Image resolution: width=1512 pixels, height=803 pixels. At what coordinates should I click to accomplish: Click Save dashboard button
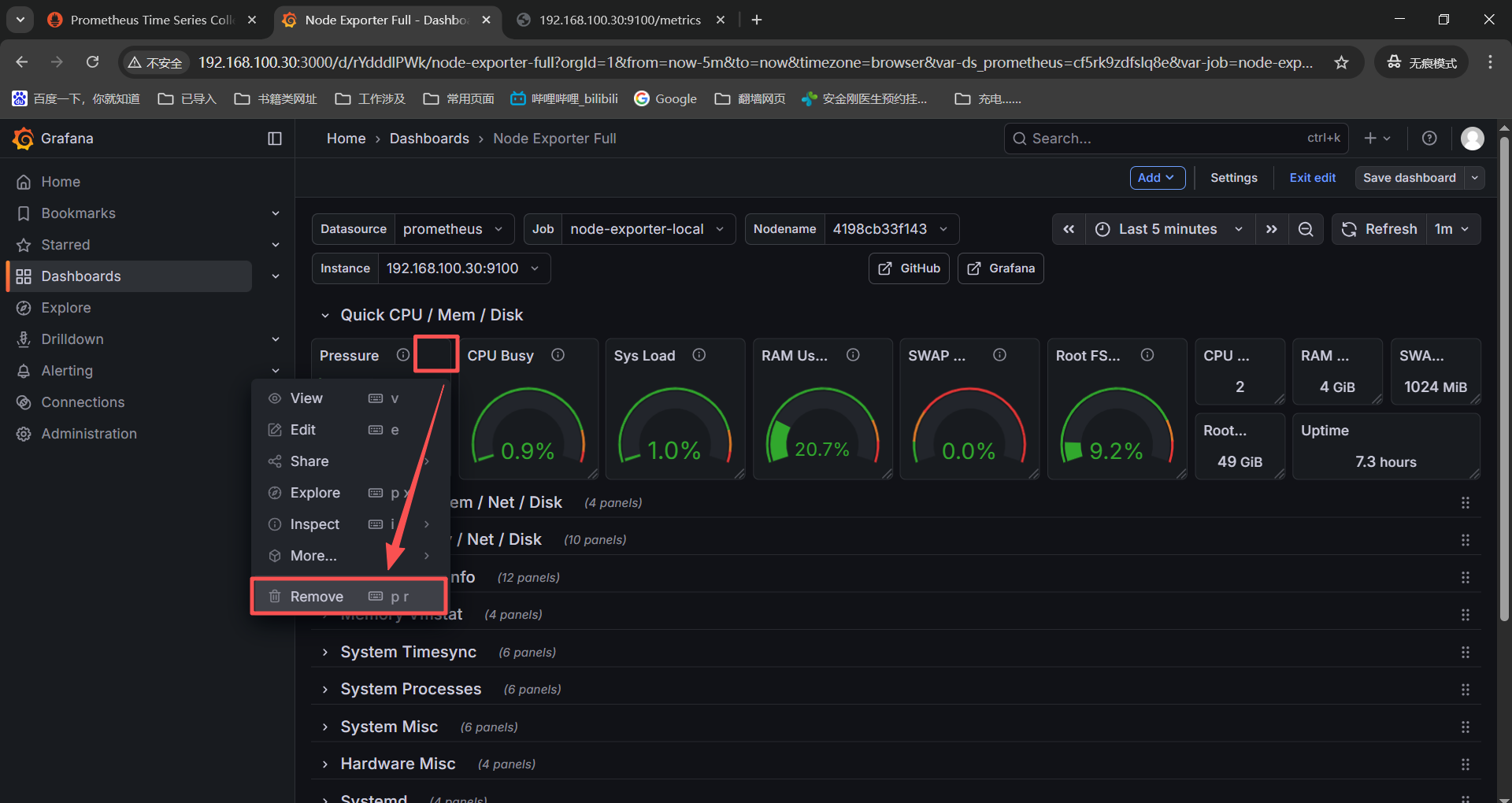1410,178
